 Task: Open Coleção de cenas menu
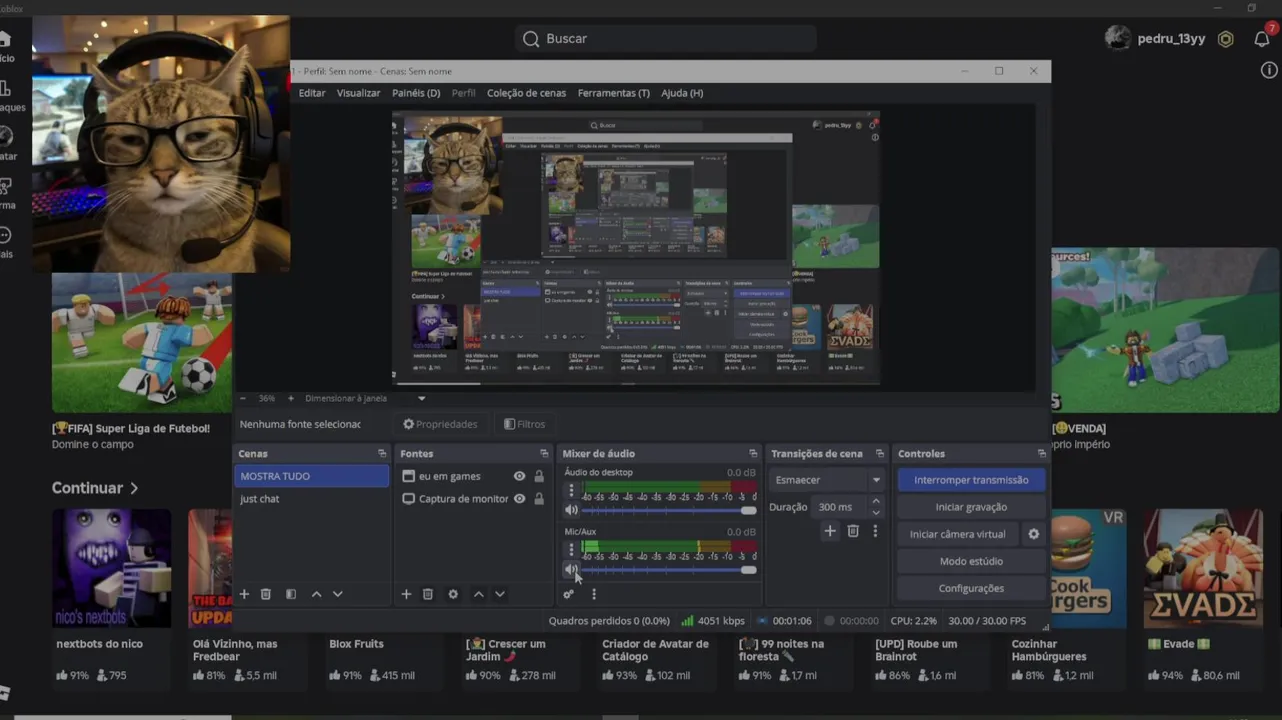tap(526, 93)
